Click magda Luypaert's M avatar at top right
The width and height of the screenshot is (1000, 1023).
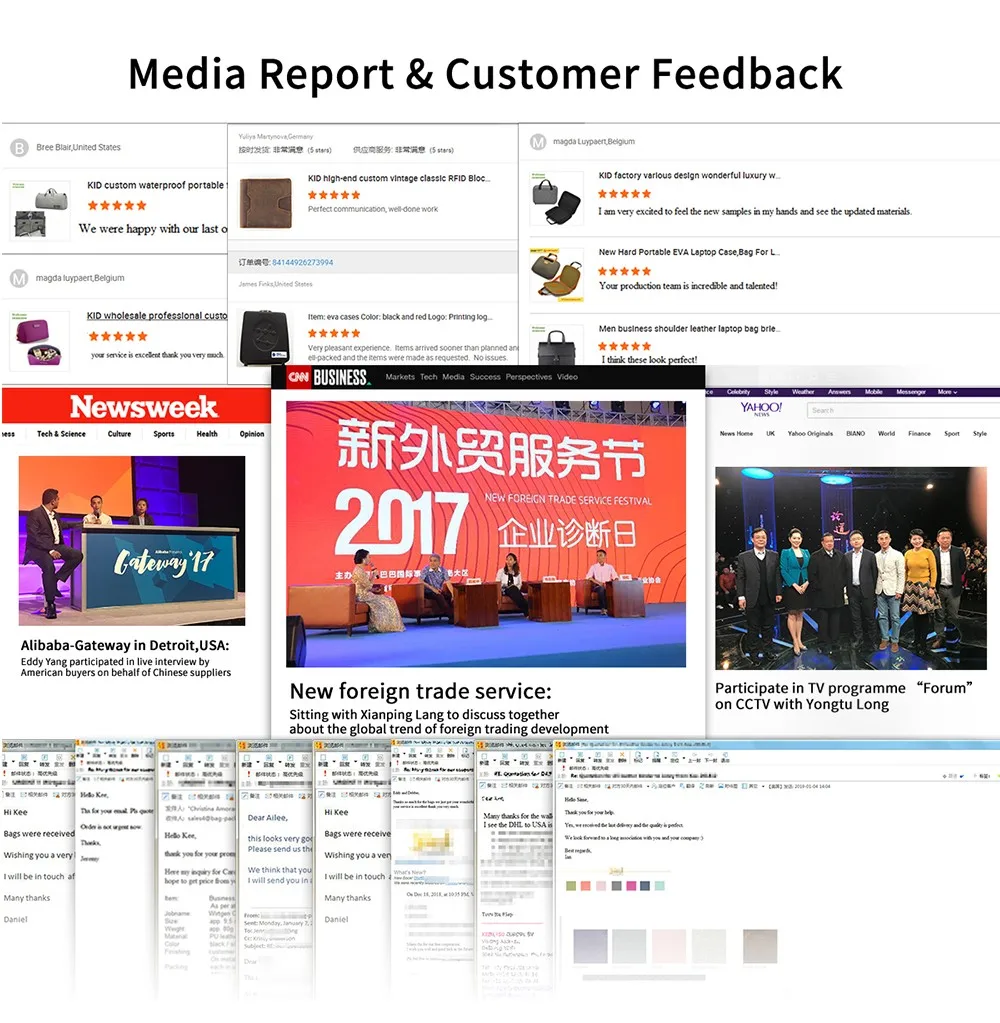pyautogui.click(x=538, y=142)
